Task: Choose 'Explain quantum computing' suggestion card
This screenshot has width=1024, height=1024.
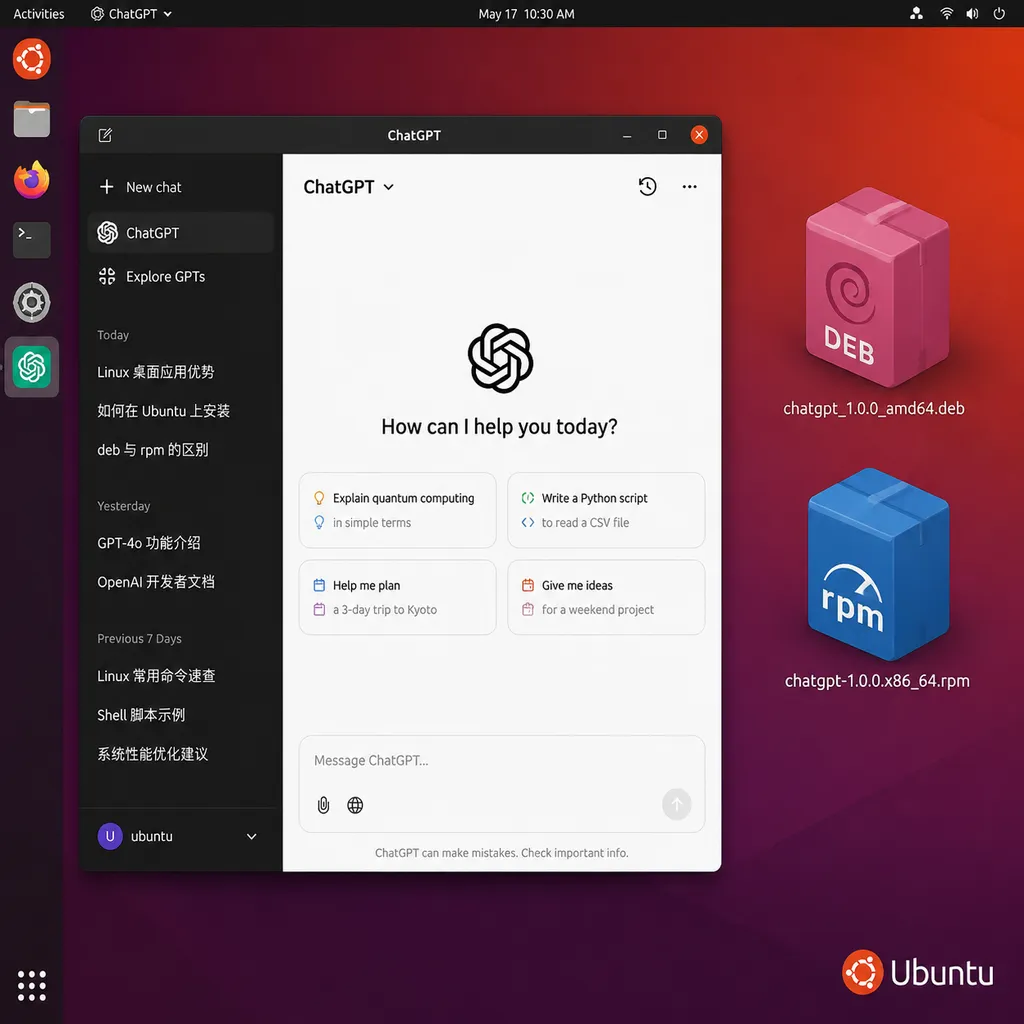Action: point(397,510)
